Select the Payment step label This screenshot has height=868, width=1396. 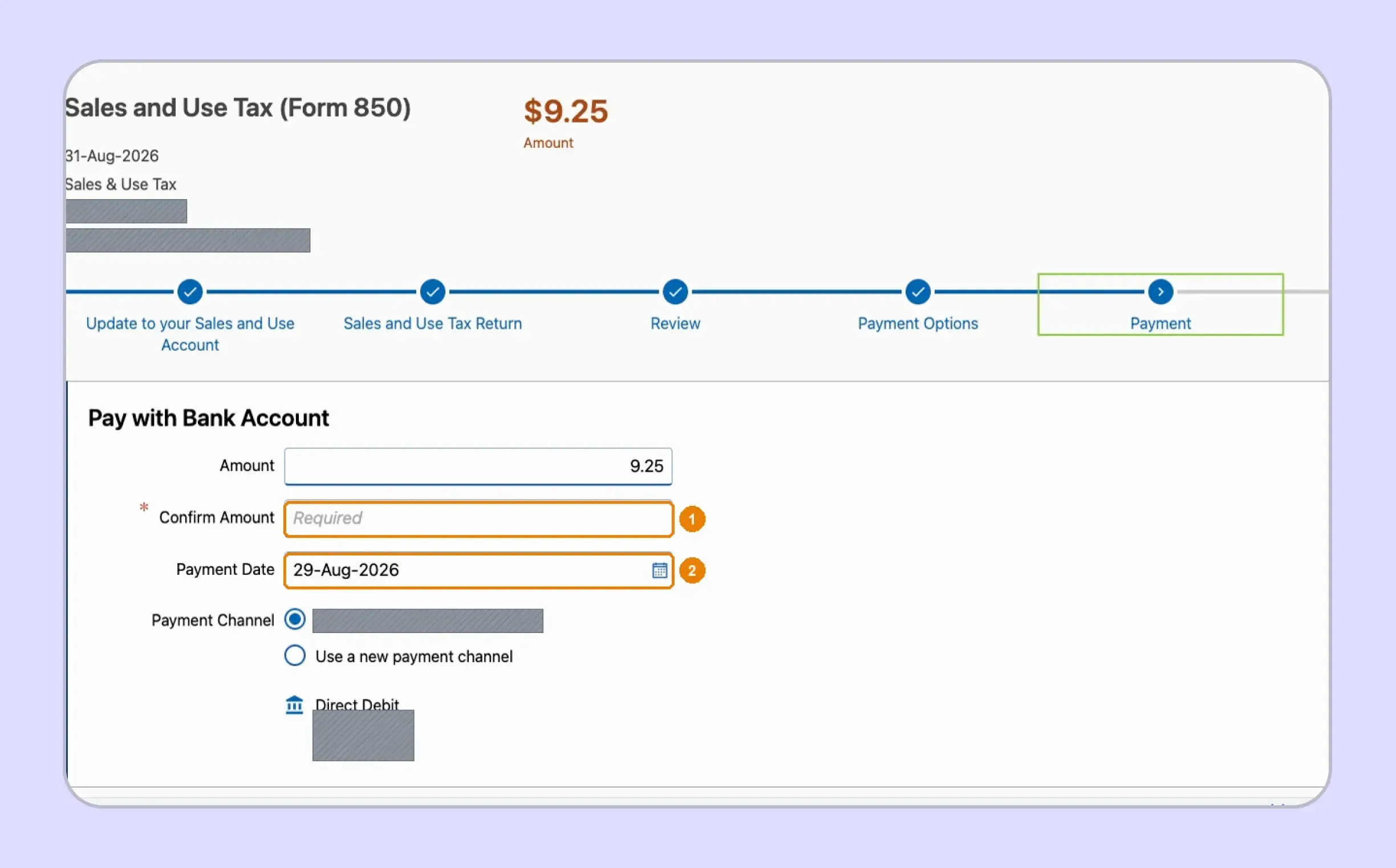[1160, 323]
